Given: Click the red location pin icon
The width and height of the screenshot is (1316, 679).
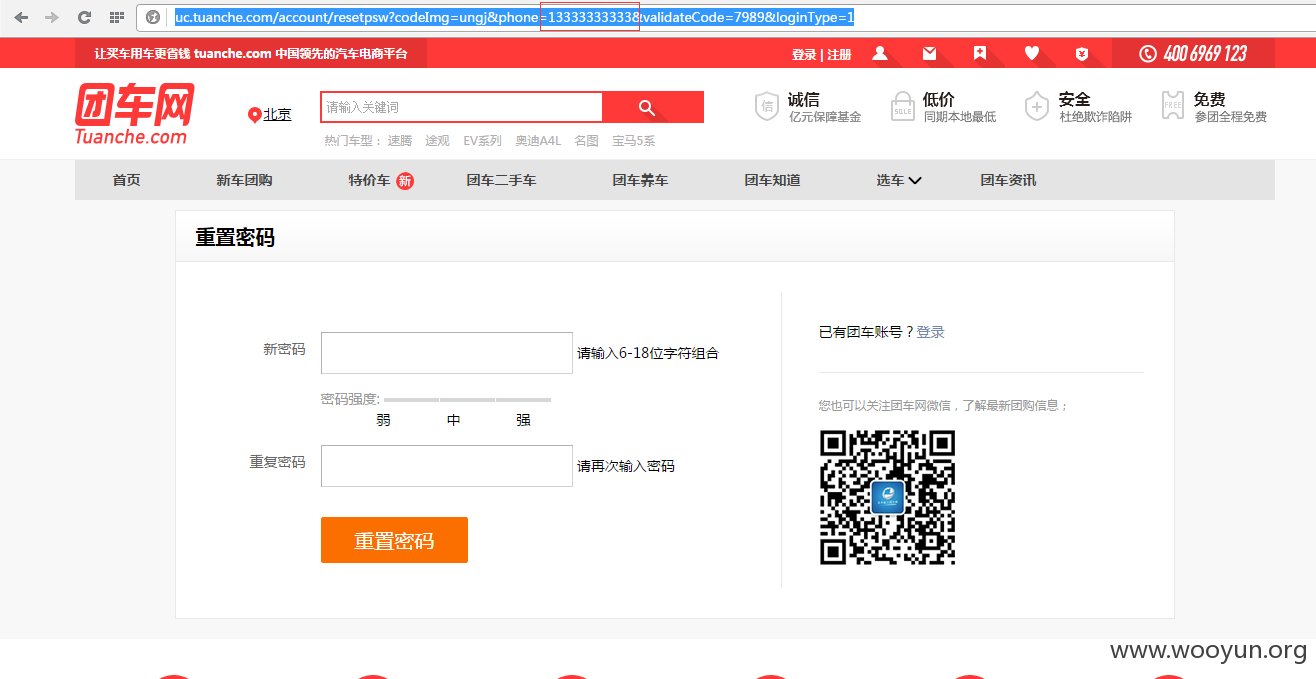Looking at the screenshot, I should coord(254,115).
